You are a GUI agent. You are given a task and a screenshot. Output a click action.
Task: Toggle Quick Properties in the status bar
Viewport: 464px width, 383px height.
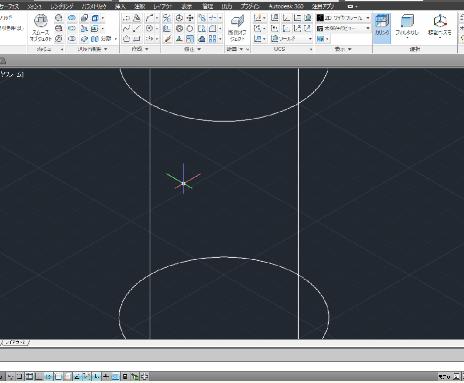pos(125,377)
